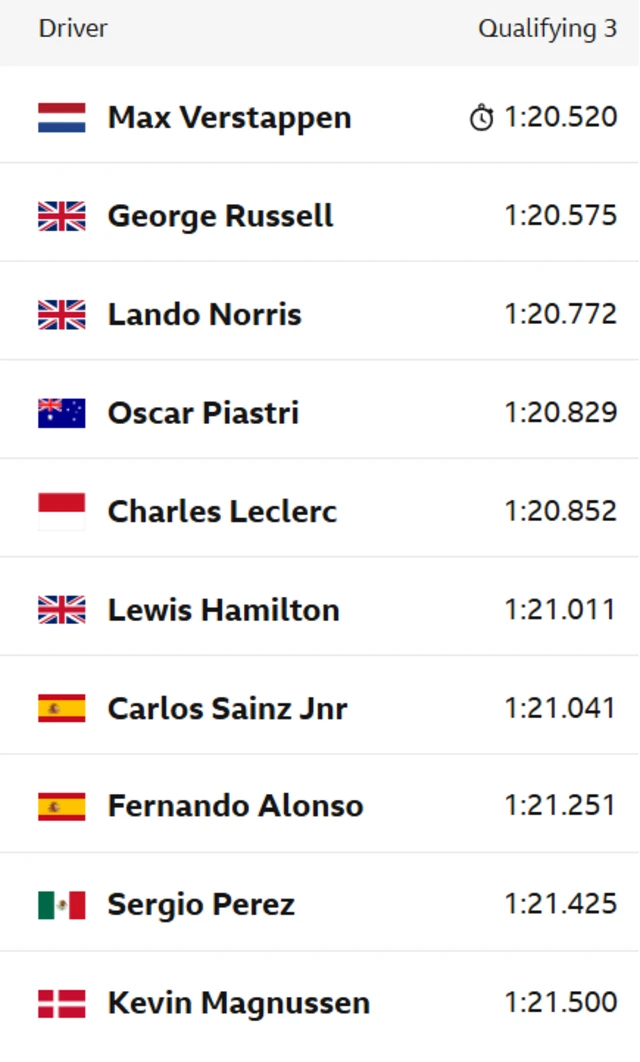
Task: Click the Spanish flag beside Fernando Alonso
Action: tap(62, 806)
